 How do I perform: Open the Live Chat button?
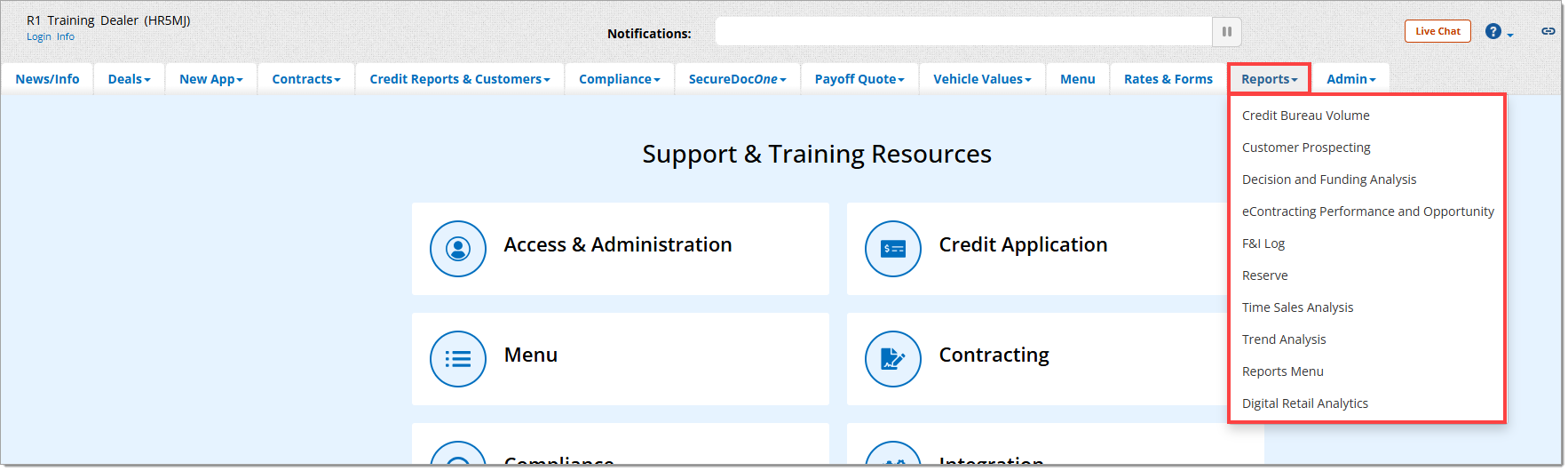click(x=1437, y=31)
